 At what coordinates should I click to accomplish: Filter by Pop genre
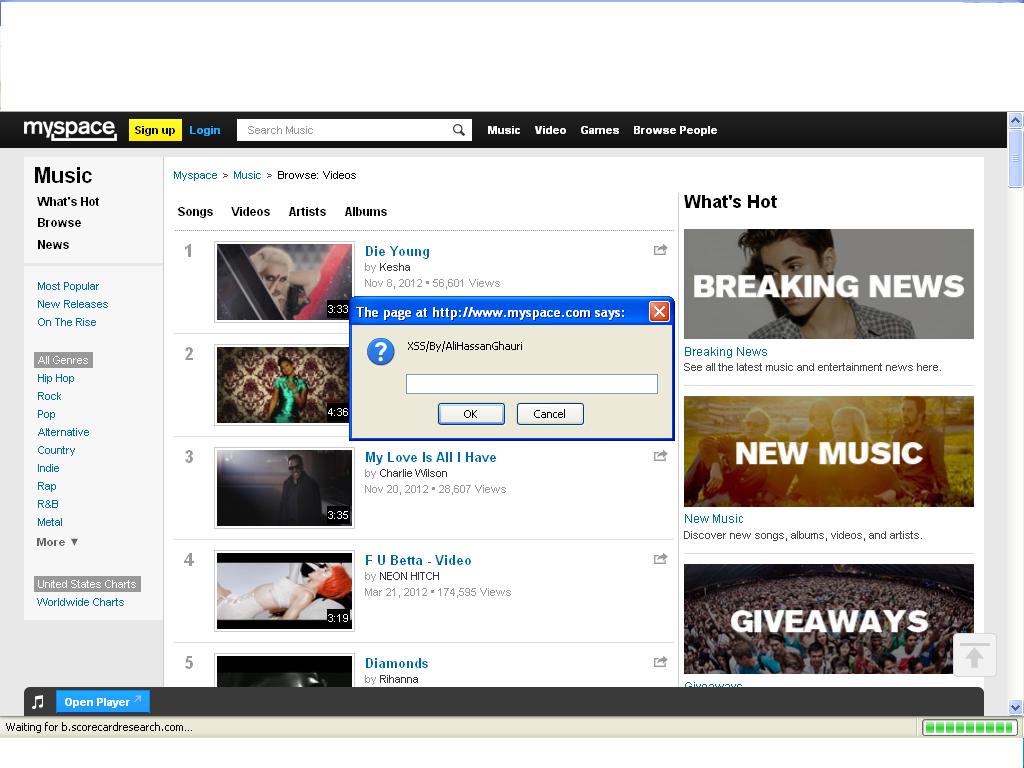46,414
